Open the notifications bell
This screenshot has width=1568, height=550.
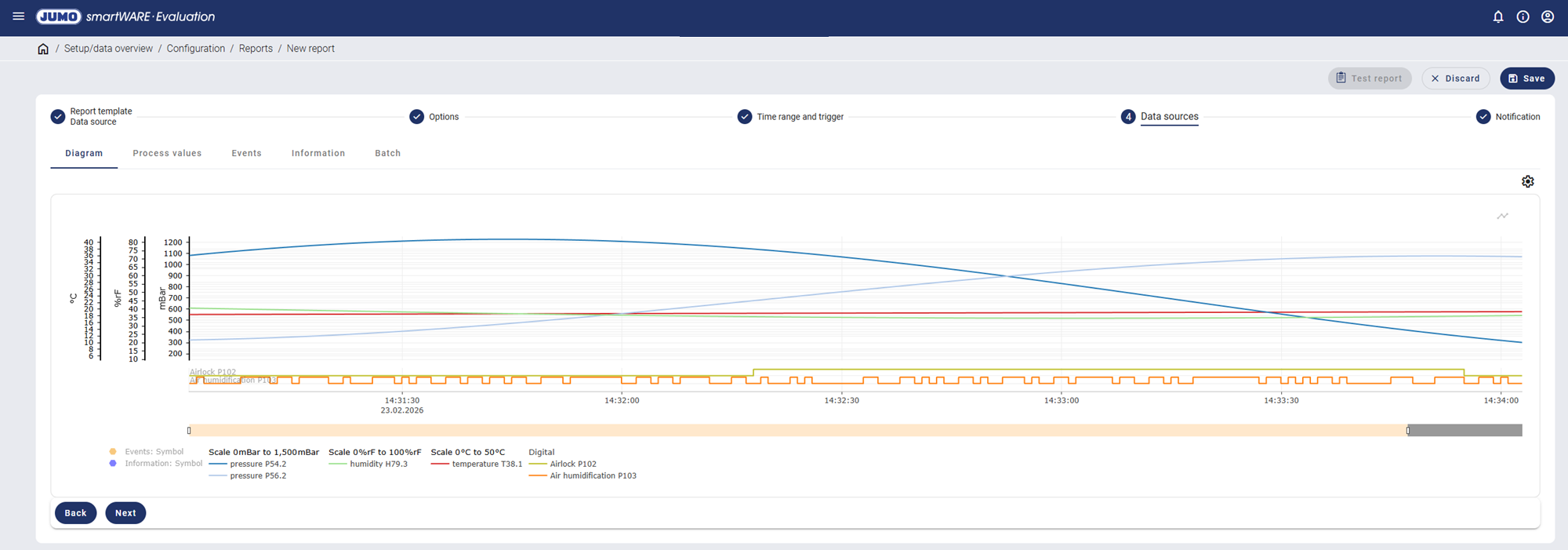[x=1498, y=16]
